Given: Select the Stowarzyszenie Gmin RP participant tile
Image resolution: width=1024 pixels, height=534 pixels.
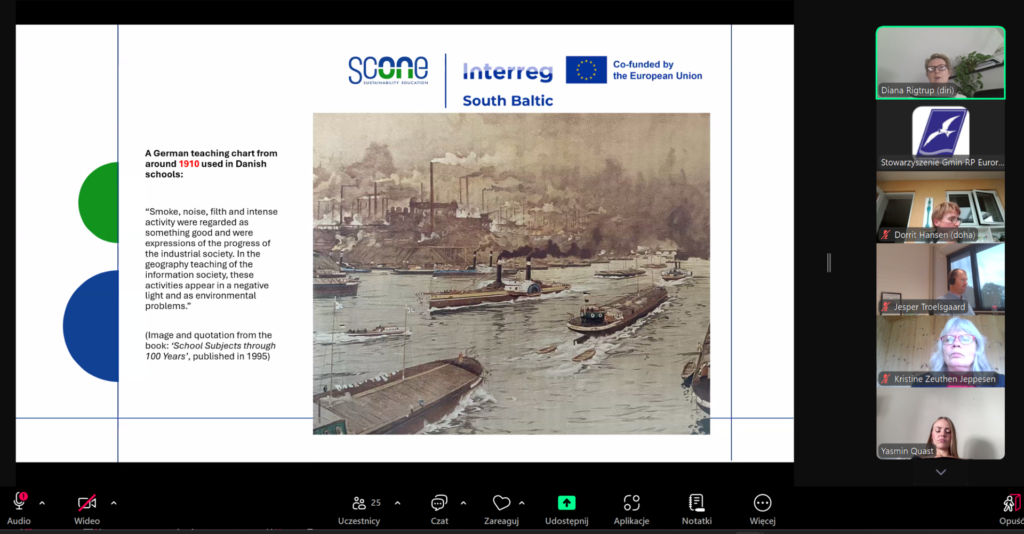Looking at the screenshot, I should (x=940, y=136).
